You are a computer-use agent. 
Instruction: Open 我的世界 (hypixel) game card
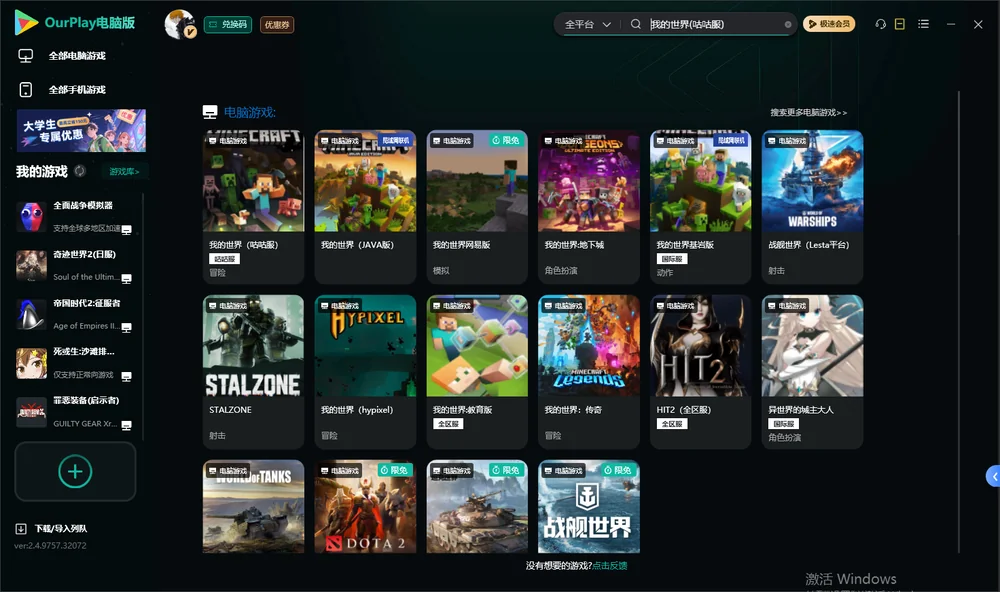(365, 372)
